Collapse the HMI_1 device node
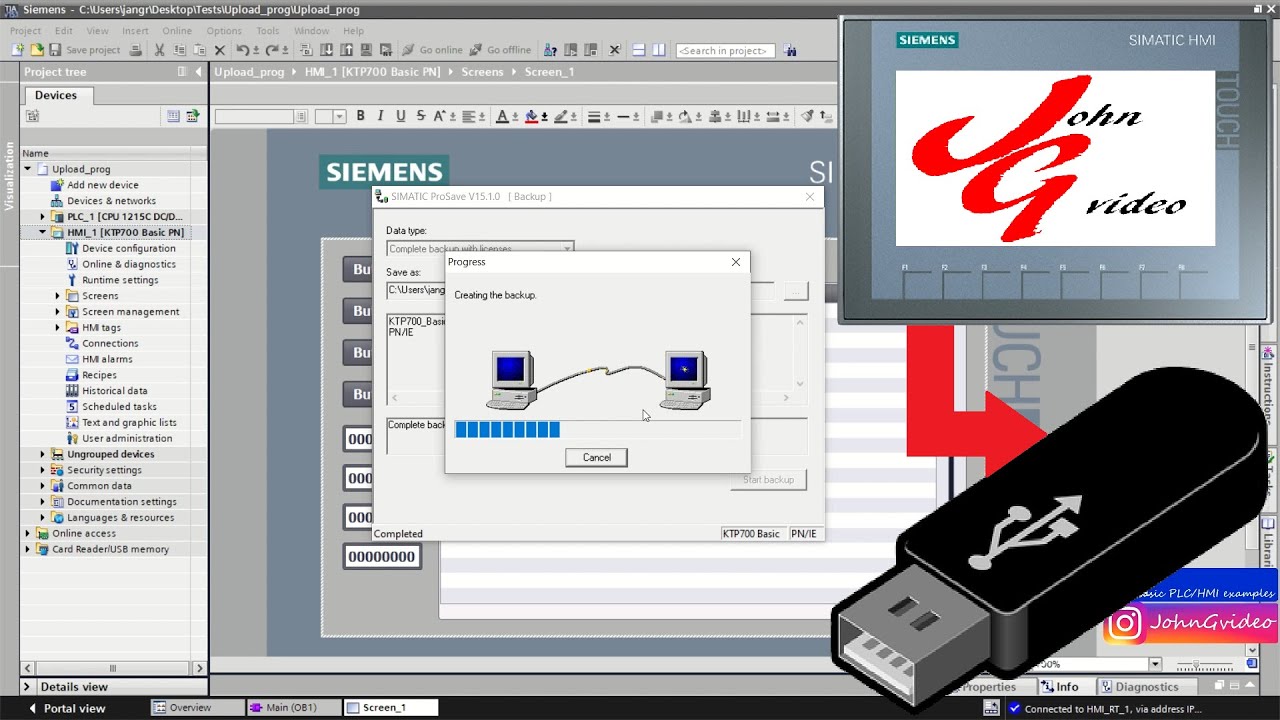The image size is (1280, 720). tap(43, 232)
